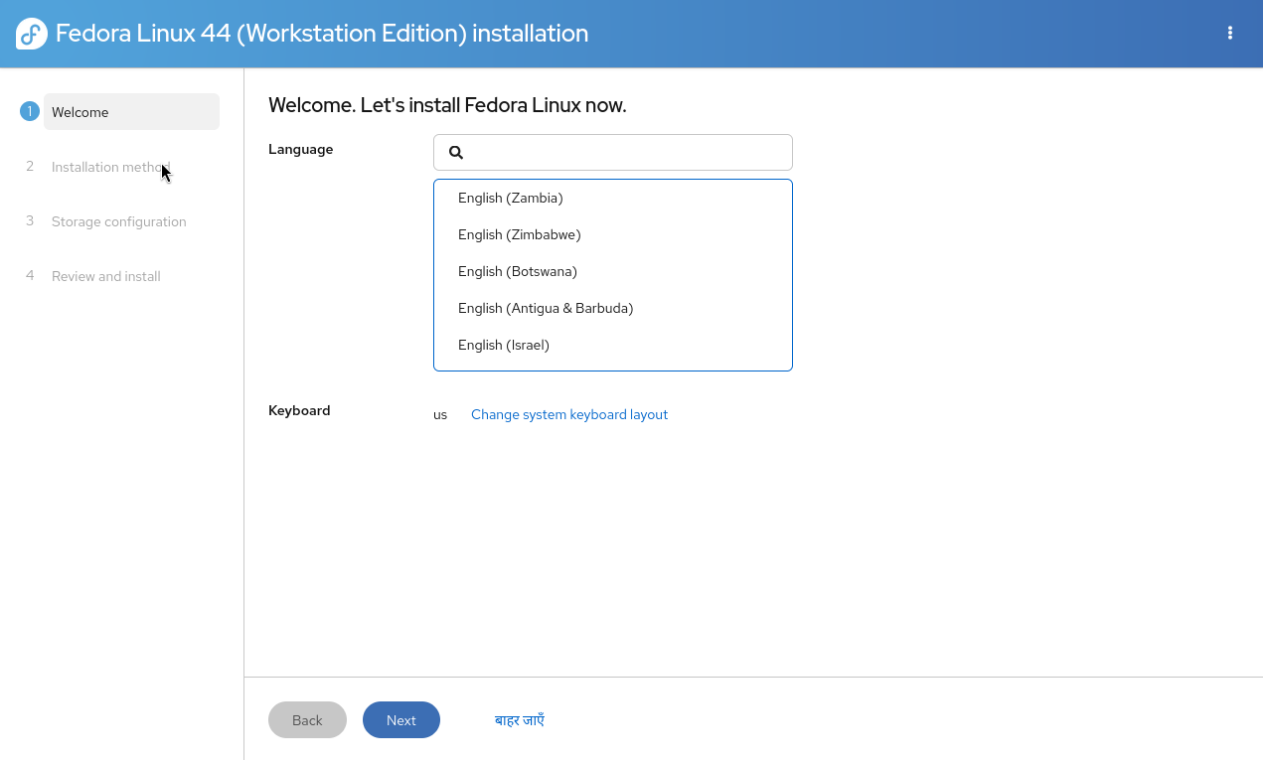Choose English (Botswana) from the list
This screenshot has height=760, width=1263.
coord(613,272)
